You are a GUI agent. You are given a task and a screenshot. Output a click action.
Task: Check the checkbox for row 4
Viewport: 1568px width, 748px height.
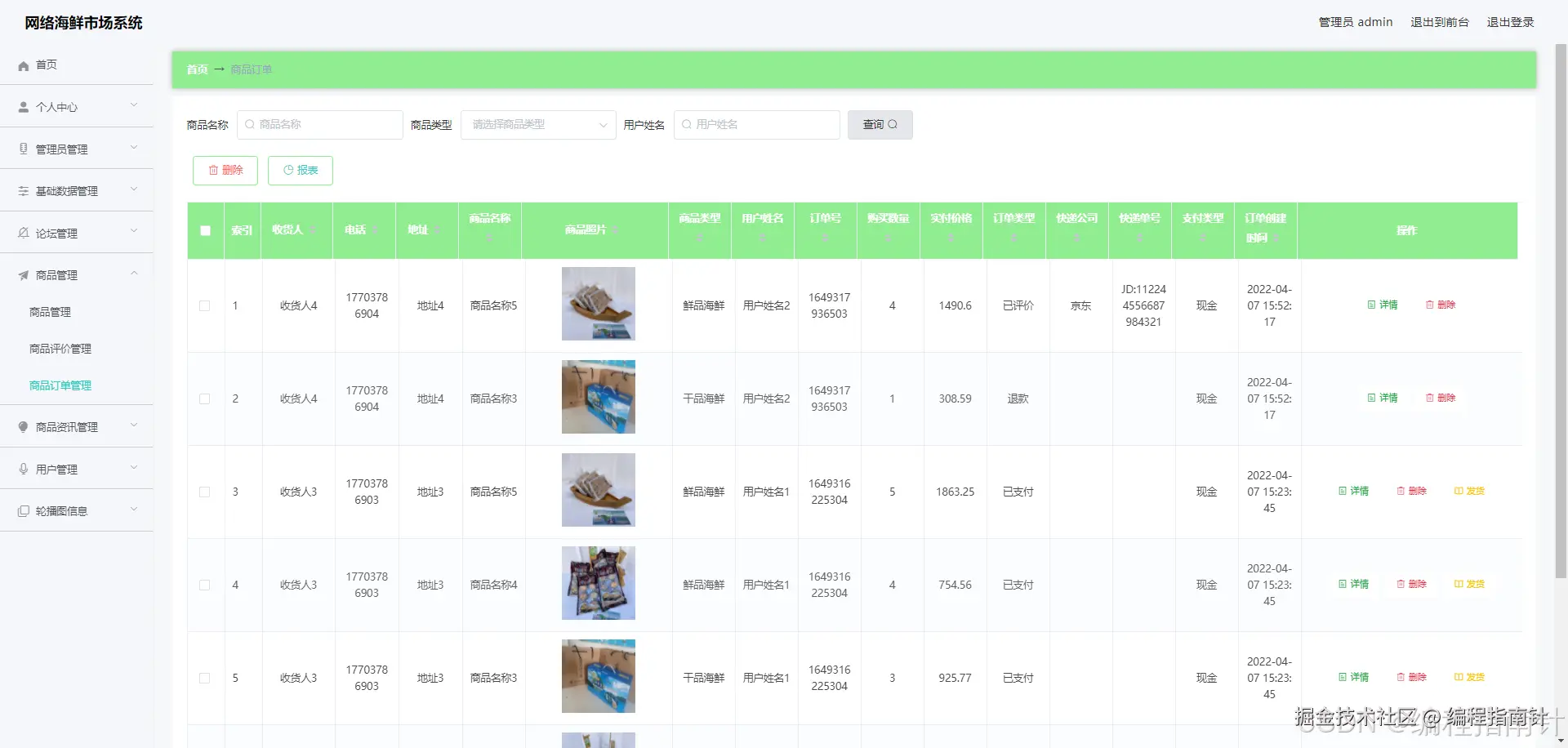click(x=205, y=585)
